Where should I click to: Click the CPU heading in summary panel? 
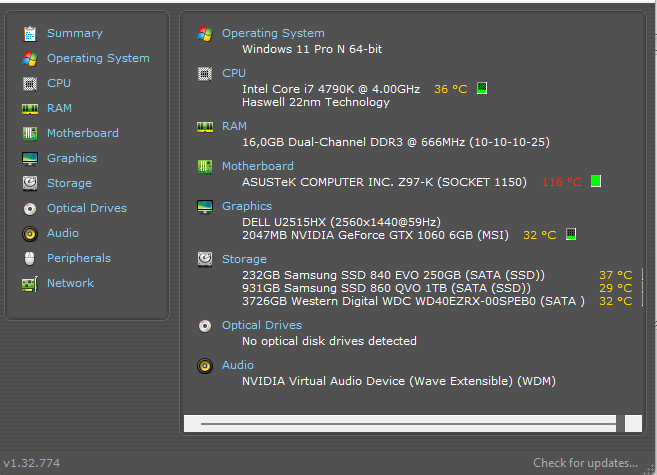tap(233, 73)
